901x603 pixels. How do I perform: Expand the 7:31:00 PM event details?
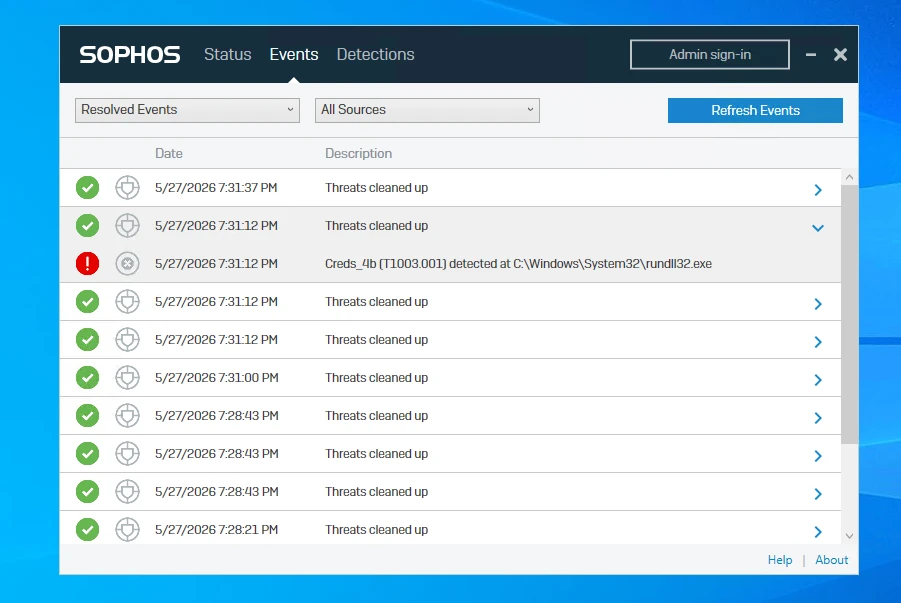pos(818,379)
